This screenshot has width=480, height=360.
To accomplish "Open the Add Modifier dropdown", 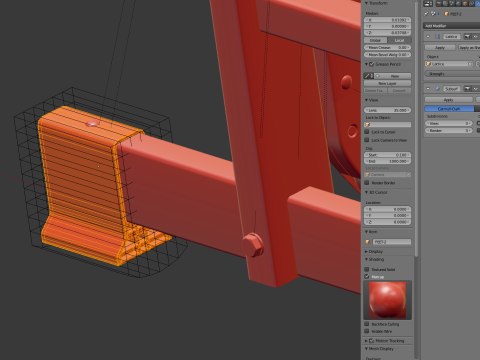I will pyautogui.click(x=451, y=26).
